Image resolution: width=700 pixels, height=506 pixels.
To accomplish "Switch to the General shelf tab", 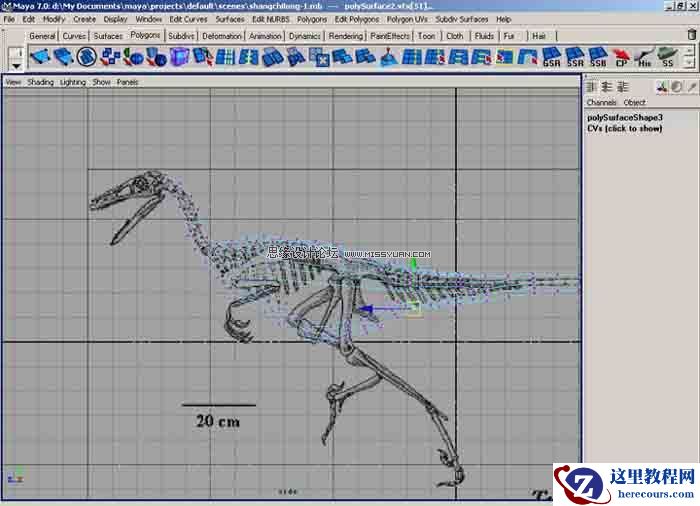I will pyautogui.click(x=42, y=36).
